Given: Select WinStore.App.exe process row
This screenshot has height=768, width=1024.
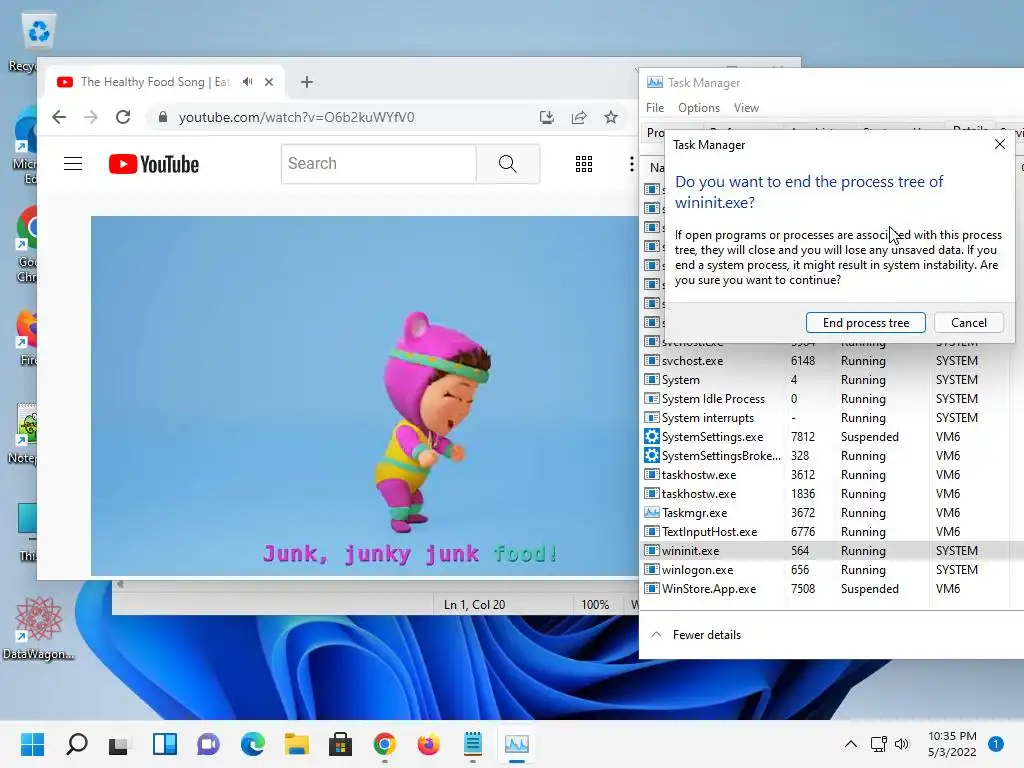Looking at the screenshot, I should pyautogui.click(x=831, y=588).
